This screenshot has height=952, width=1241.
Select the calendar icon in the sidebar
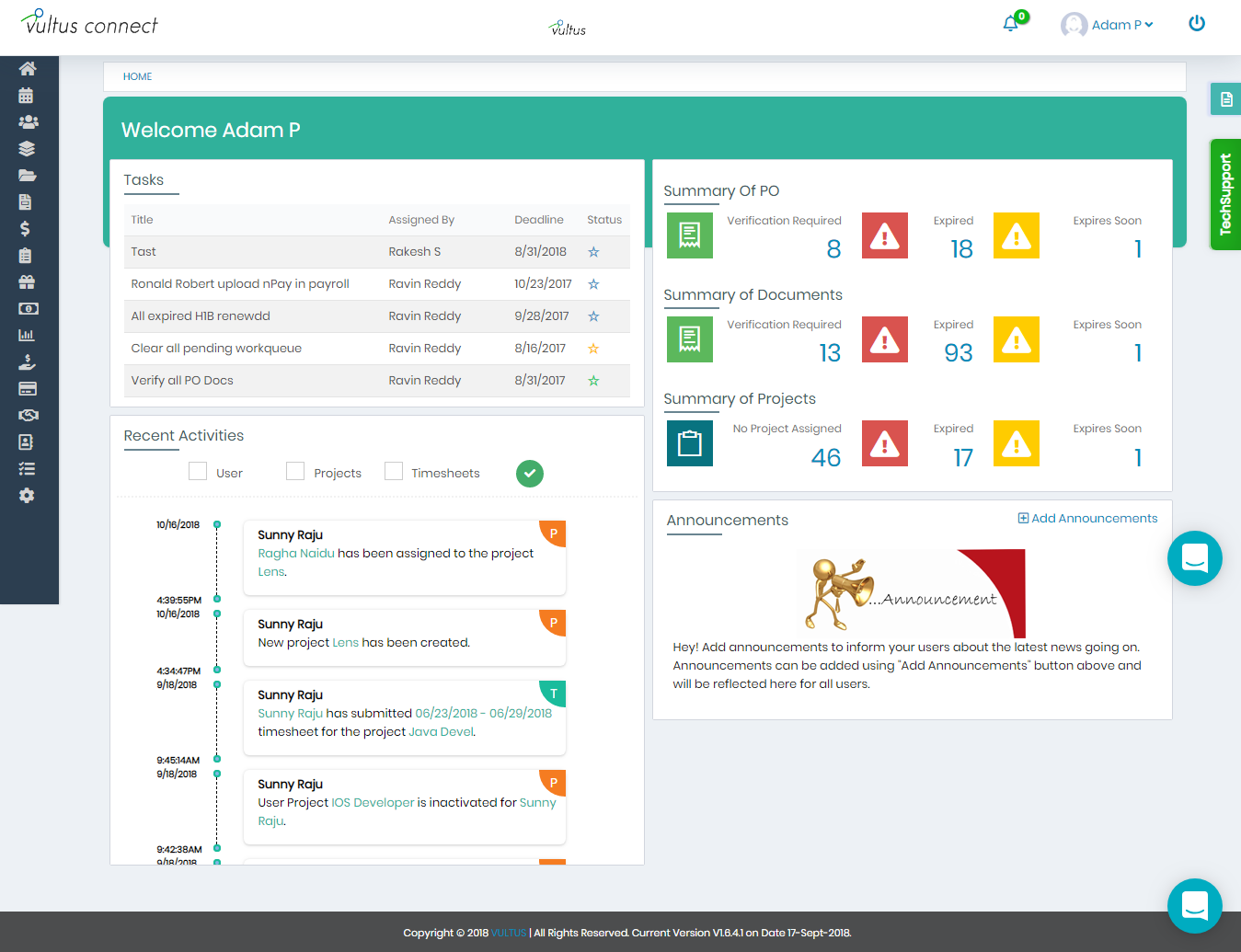coord(28,95)
